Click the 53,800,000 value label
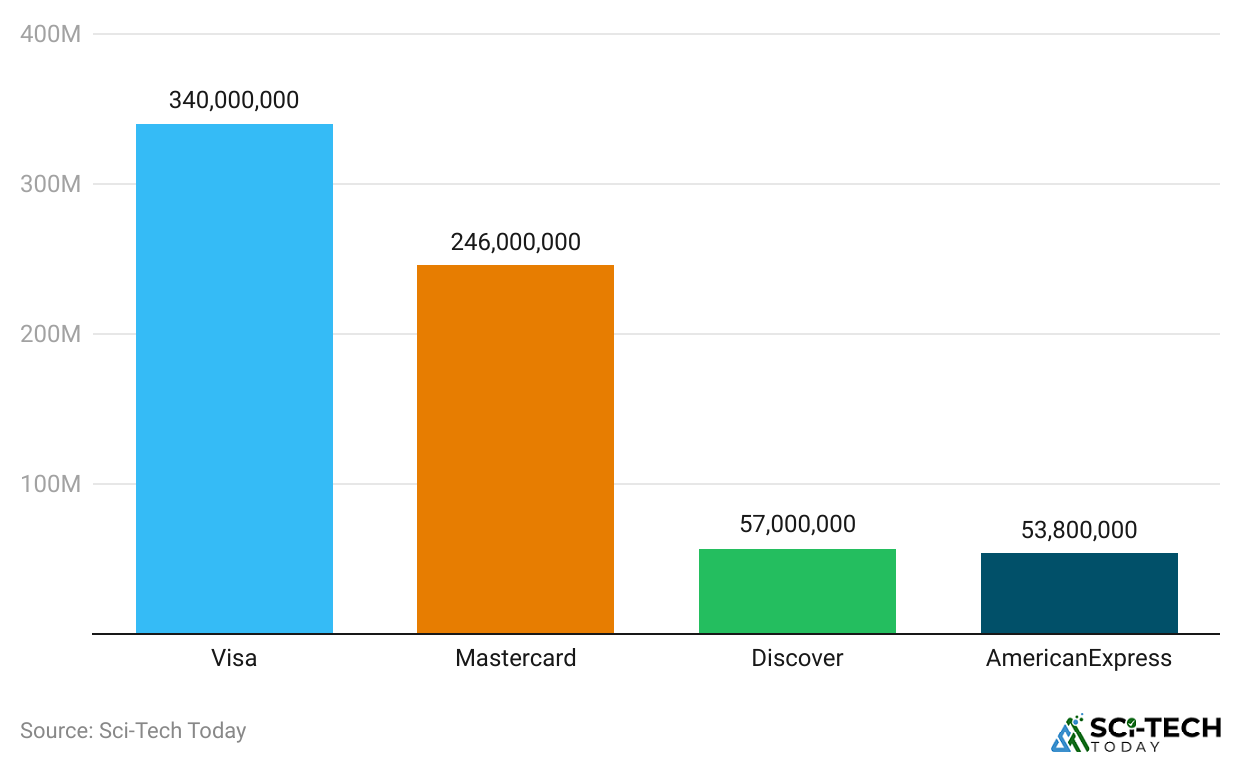The width and height of the screenshot is (1240, 764). point(1079,530)
